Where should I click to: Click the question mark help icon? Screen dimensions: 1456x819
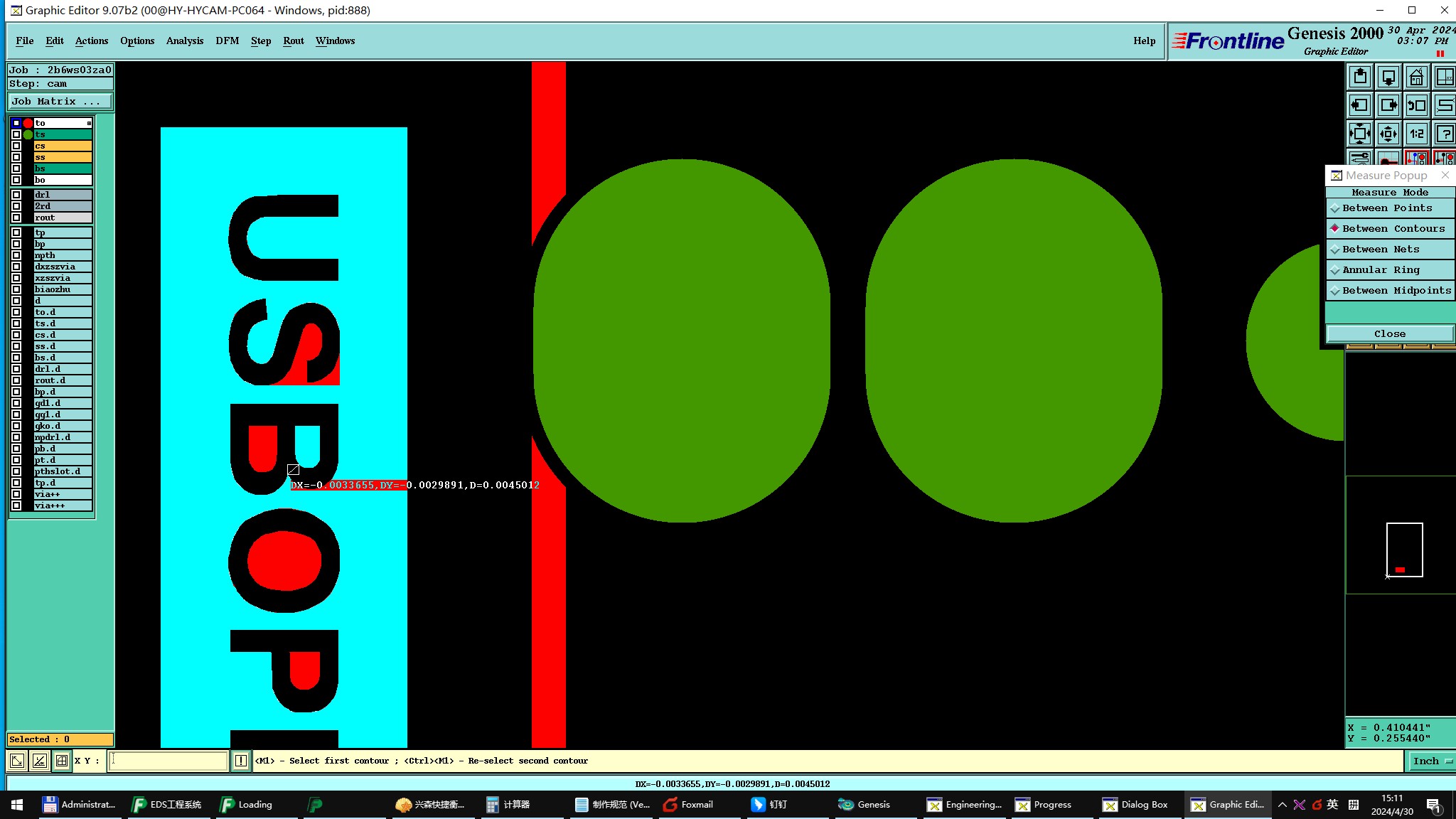coord(1445,134)
